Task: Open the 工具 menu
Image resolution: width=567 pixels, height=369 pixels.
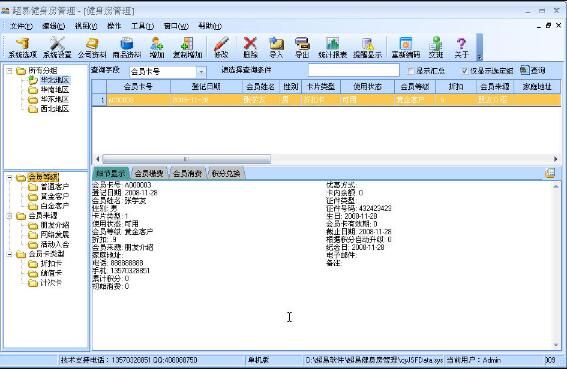Action: click(142, 26)
